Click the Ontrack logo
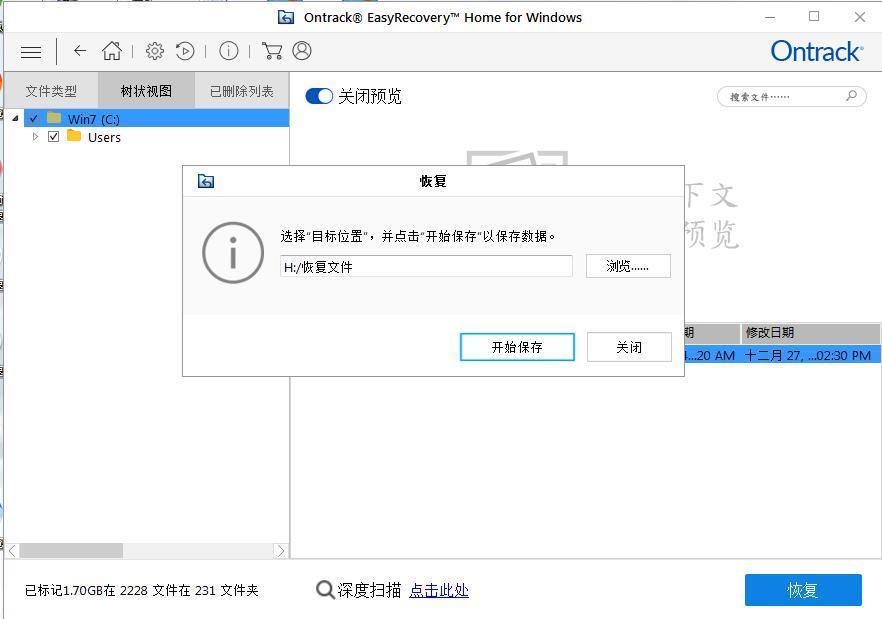The width and height of the screenshot is (882, 619). 816,52
